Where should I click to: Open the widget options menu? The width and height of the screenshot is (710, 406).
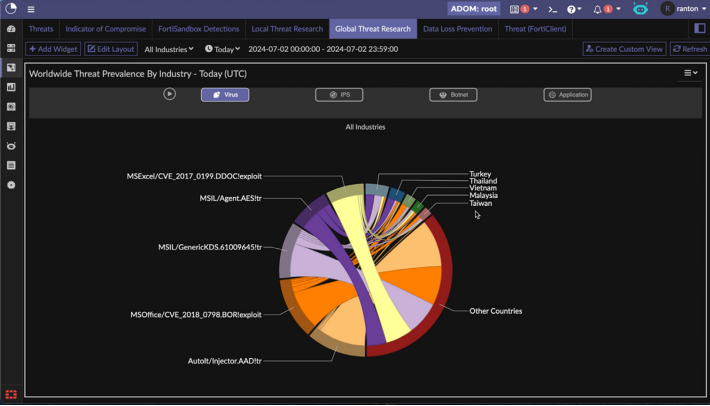tap(690, 73)
